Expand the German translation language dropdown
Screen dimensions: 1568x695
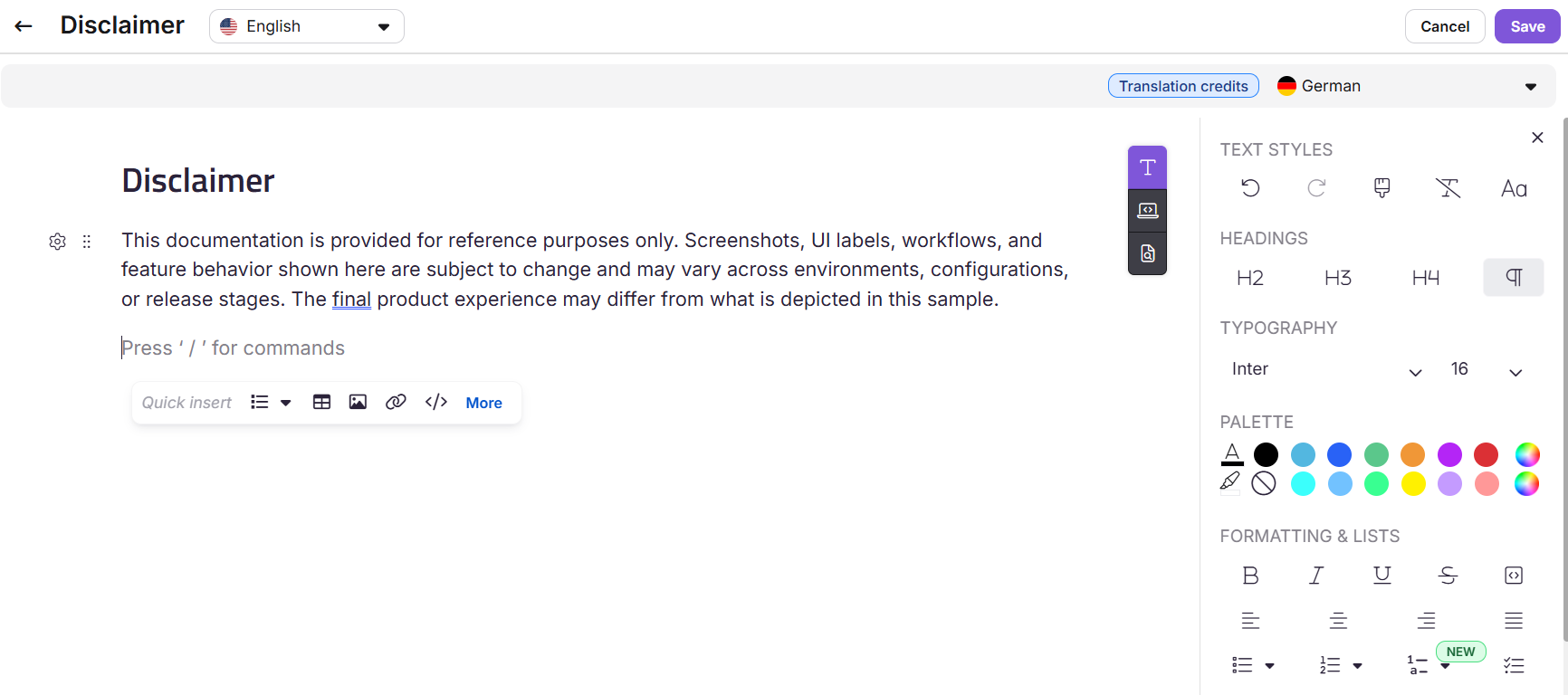pos(1530,85)
